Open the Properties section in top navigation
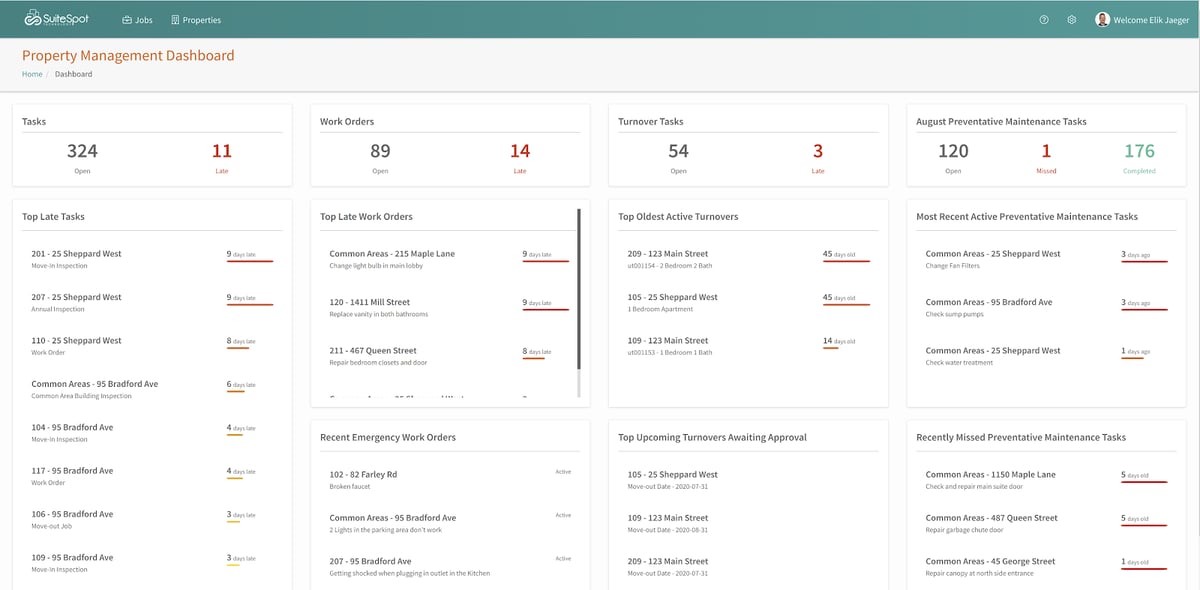1200x590 pixels. click(x=202, y=18)
